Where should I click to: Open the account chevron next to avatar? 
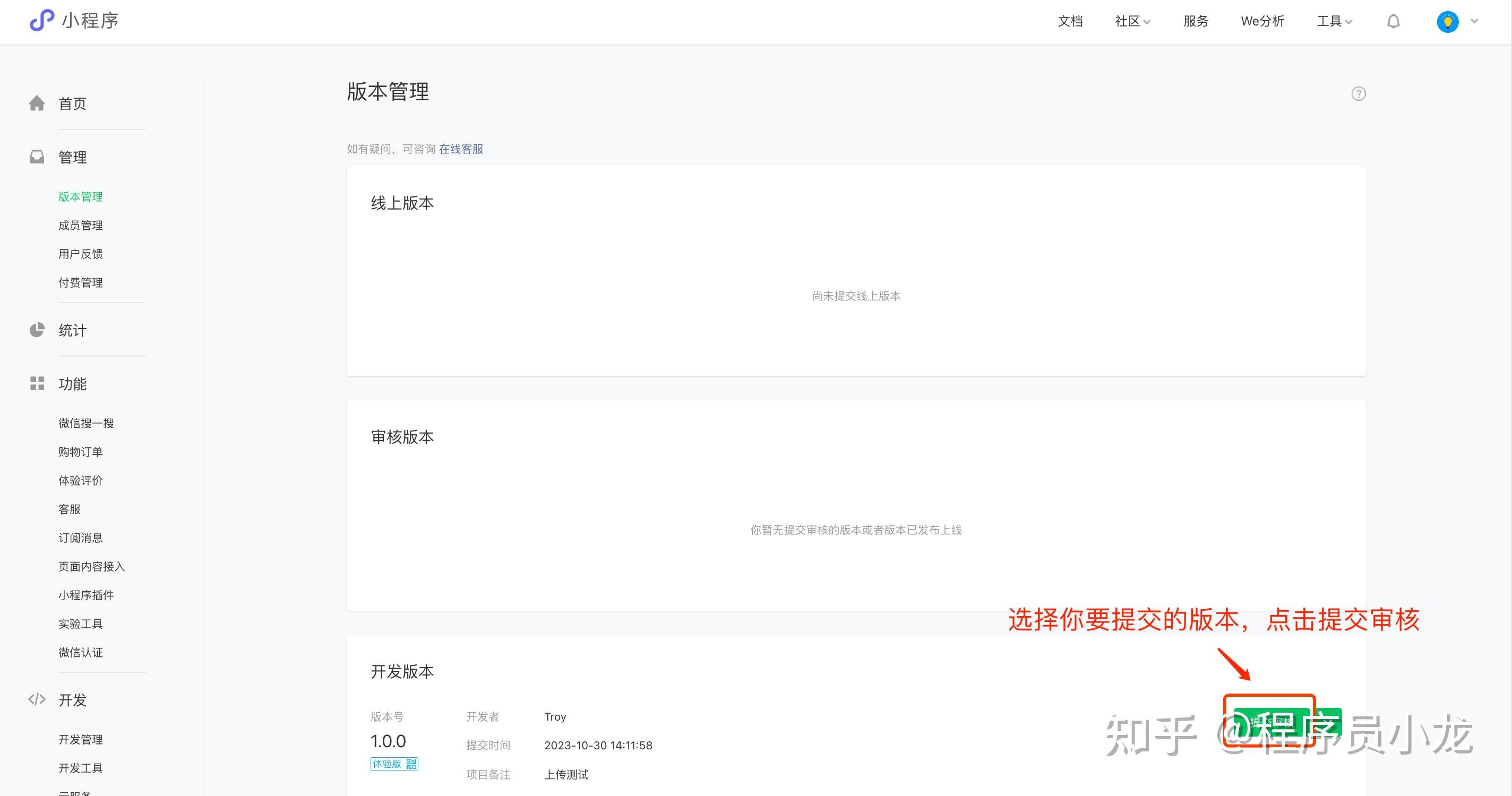[1474, 21]
